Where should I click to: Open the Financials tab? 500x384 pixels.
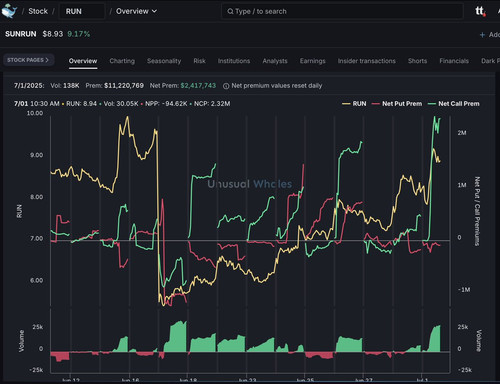coord(454,61)
